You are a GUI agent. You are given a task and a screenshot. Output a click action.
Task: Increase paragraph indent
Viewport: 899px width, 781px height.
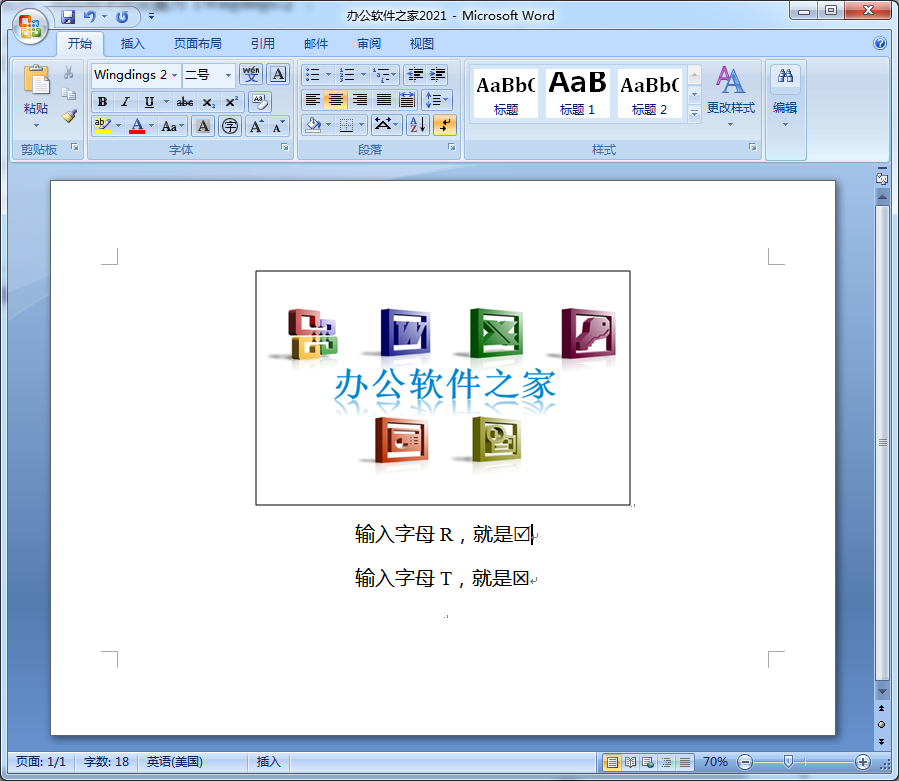tap(437, 75)
